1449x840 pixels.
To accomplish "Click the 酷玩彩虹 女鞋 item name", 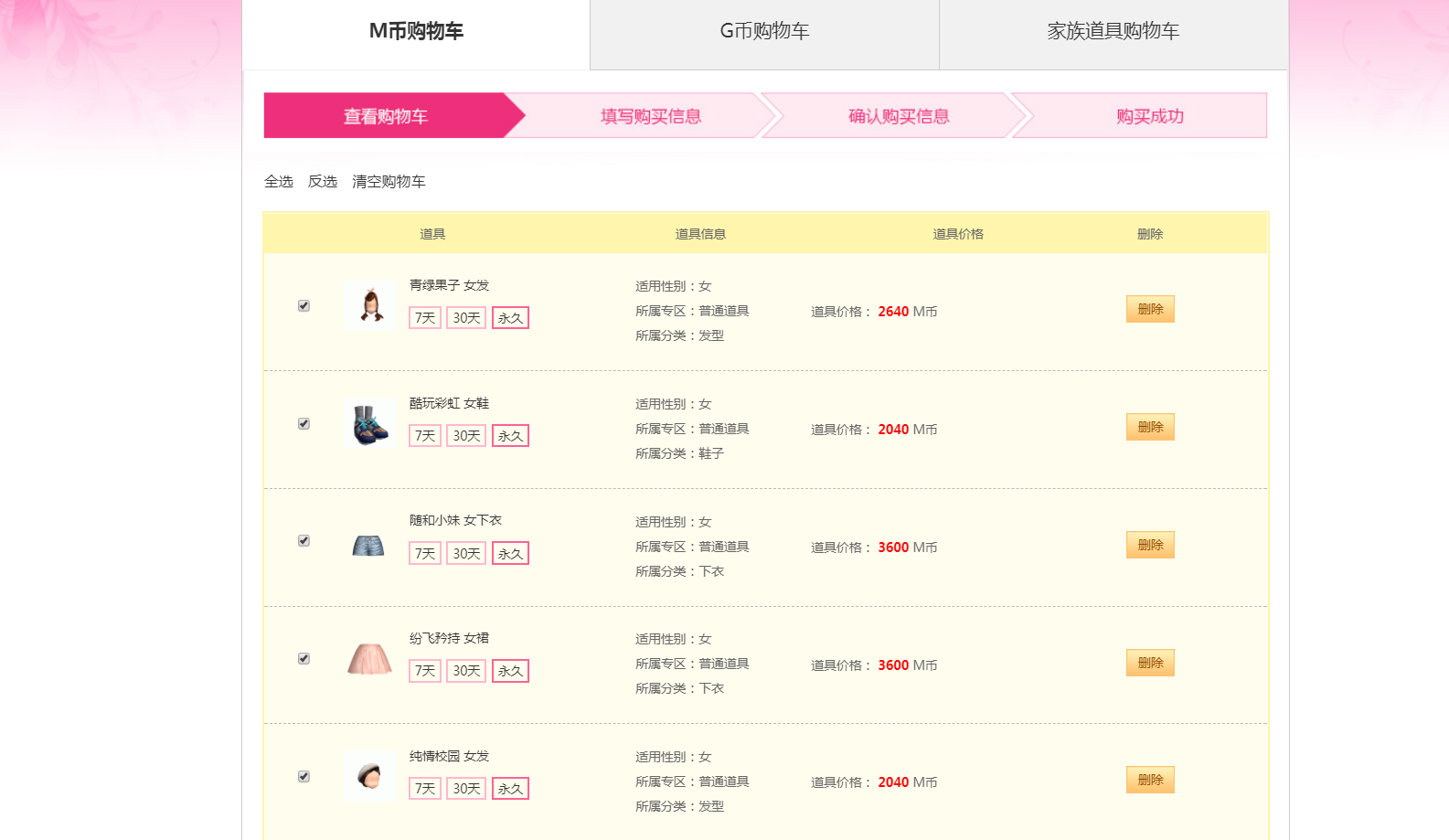I will coord(449,403).
